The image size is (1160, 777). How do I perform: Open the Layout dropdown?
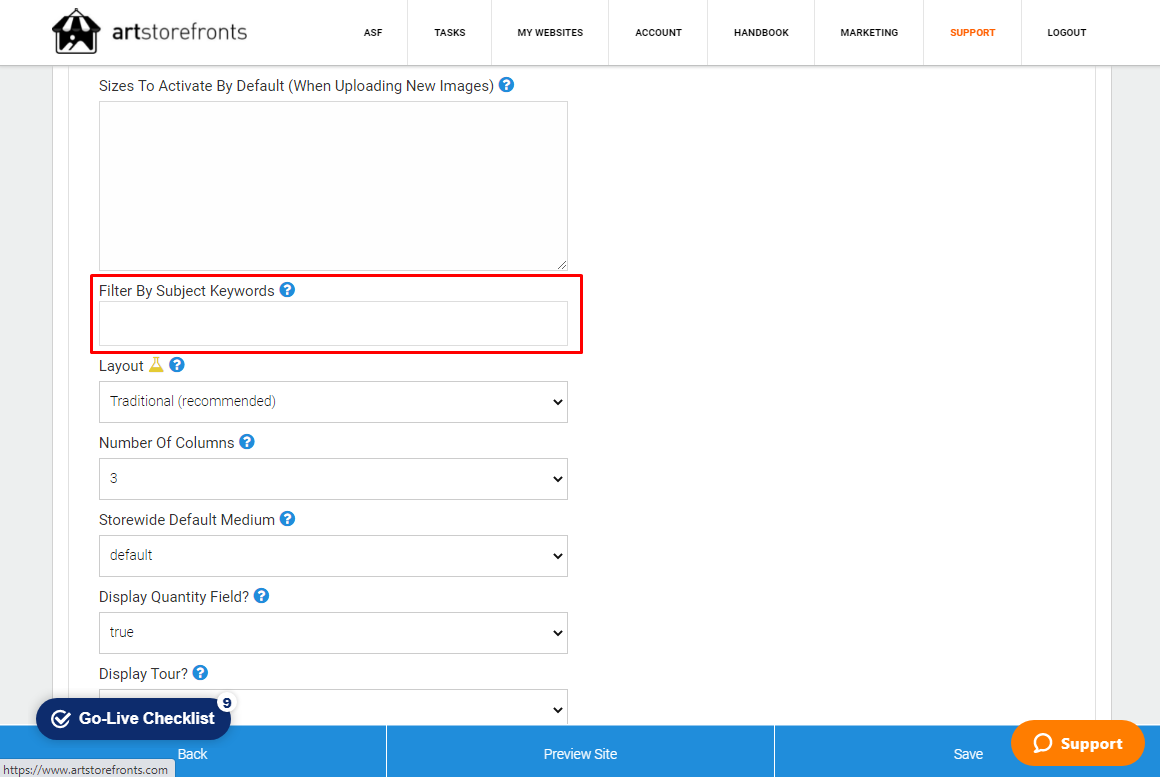point(333,402)
